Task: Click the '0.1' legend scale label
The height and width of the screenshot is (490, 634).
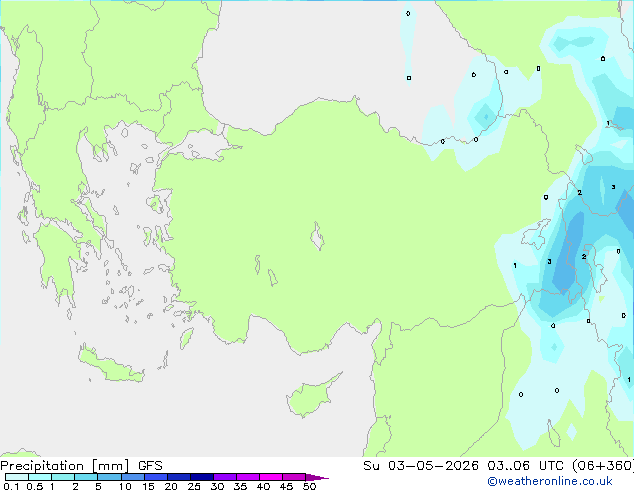Action: point(11,486)
